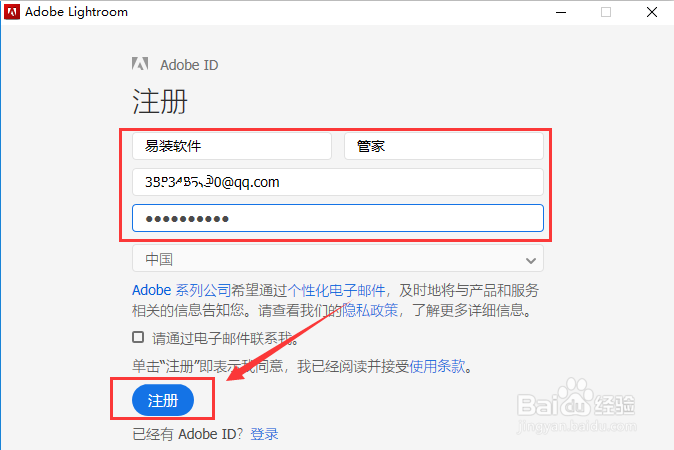Viewport: 674px width, 450px height.
Task: Open the Adobe 系列公司 link
Action: tap(182, 291)
